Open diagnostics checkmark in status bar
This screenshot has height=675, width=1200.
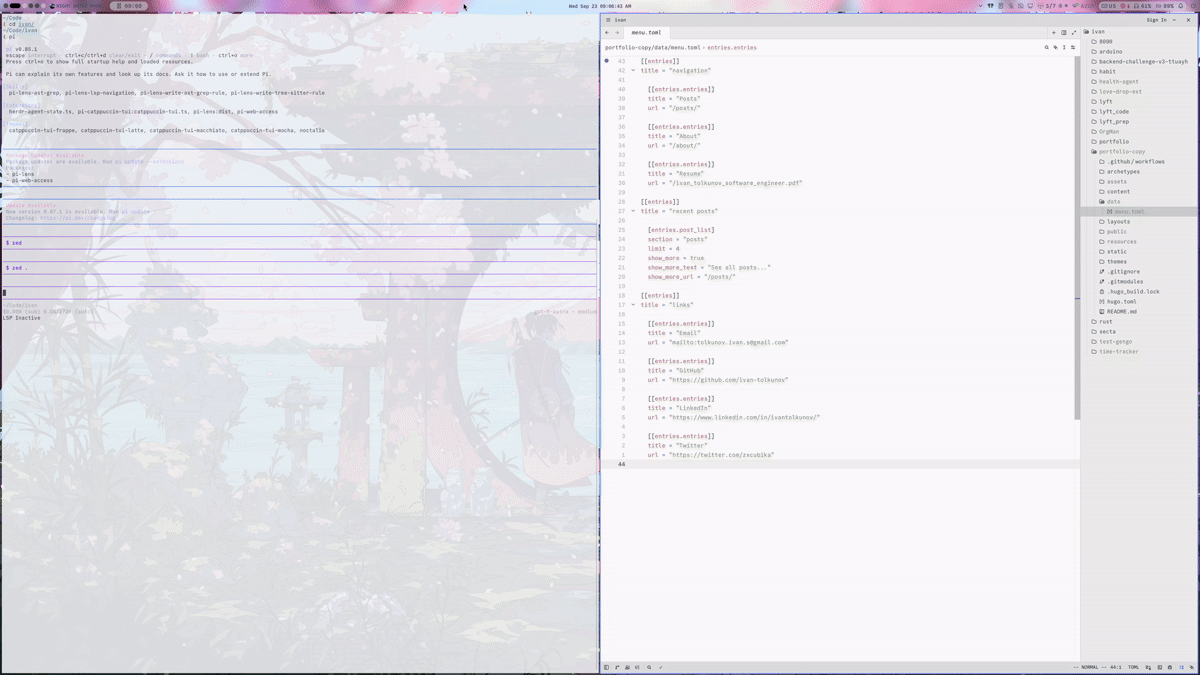[660, 667]
